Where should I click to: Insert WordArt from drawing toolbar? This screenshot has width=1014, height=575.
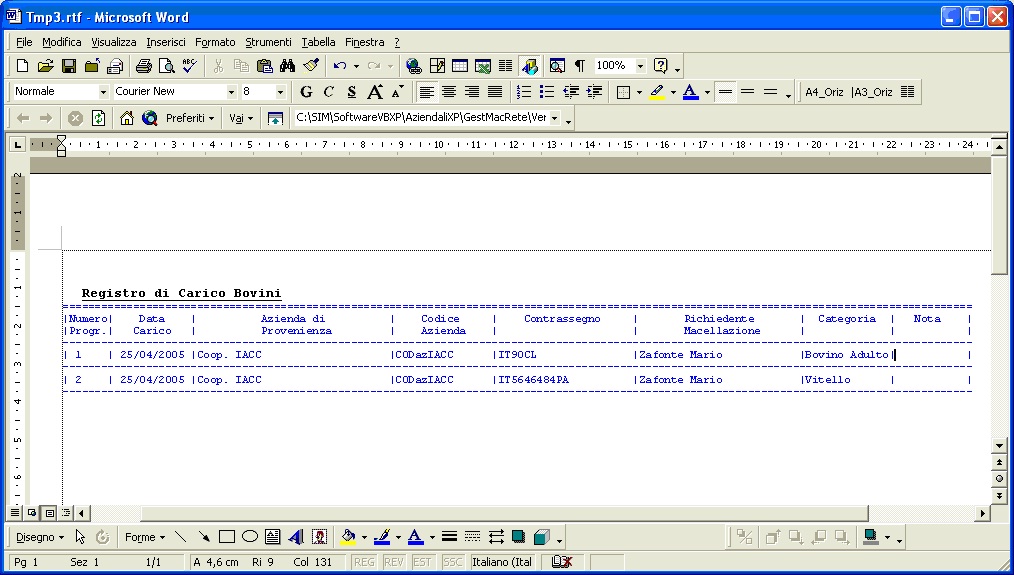pos(296,537)
